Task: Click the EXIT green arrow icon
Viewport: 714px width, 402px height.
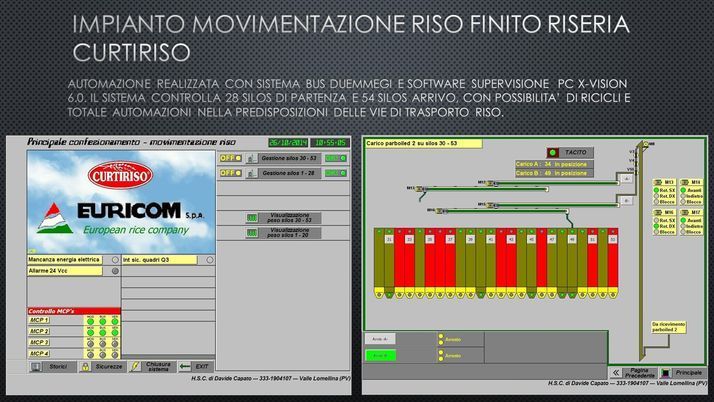Action: (x=184, y=366)
